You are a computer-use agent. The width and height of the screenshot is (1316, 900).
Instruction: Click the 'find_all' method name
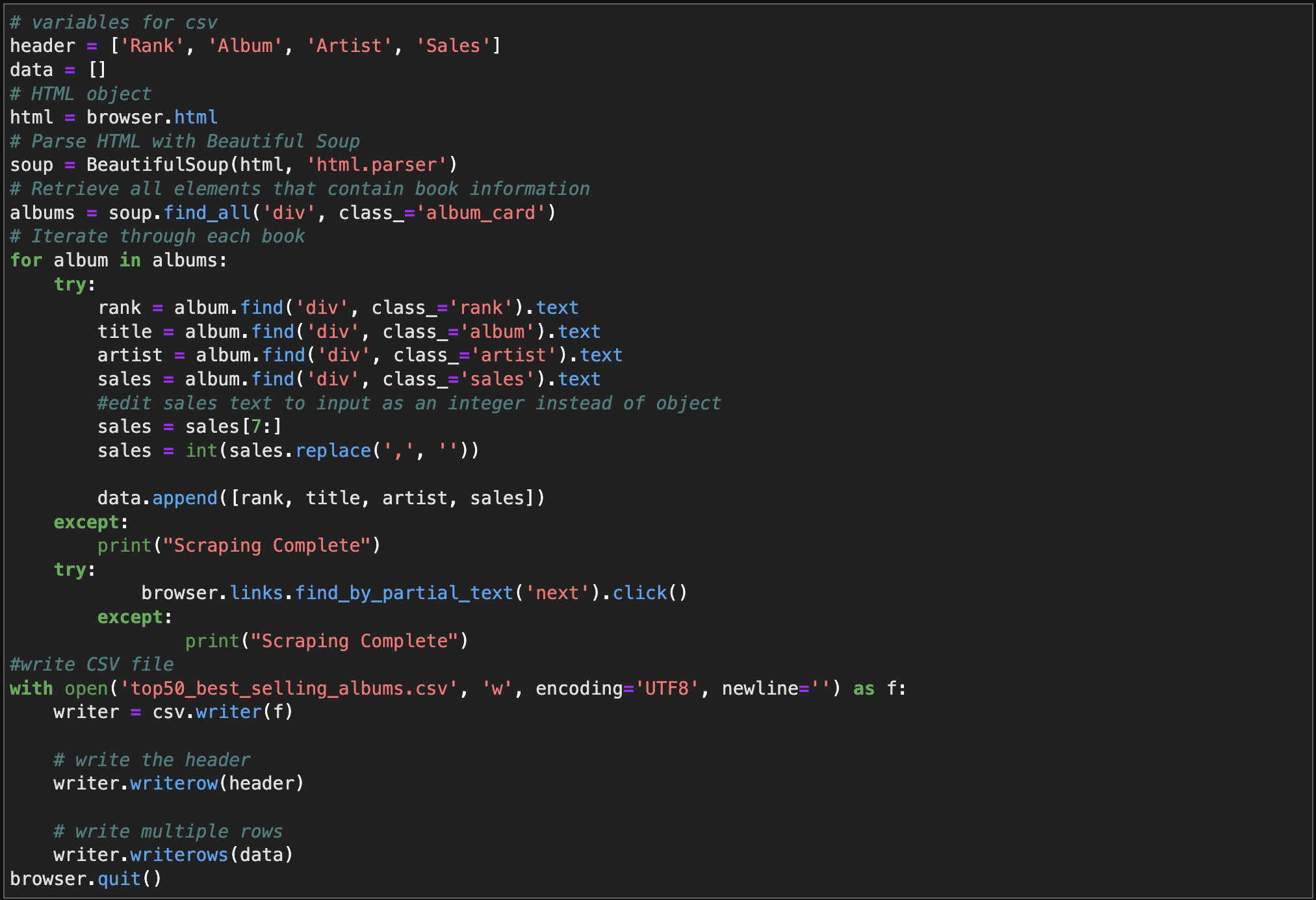(x=207, y=213)
